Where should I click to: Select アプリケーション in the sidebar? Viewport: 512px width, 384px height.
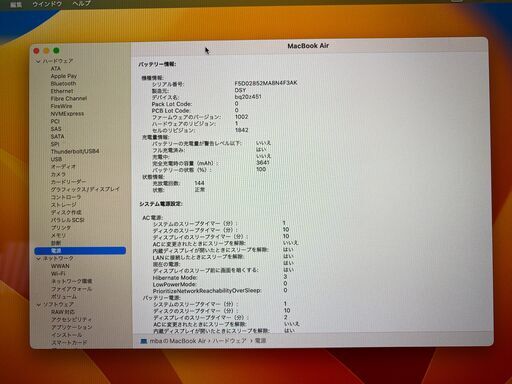click(71, 327)
